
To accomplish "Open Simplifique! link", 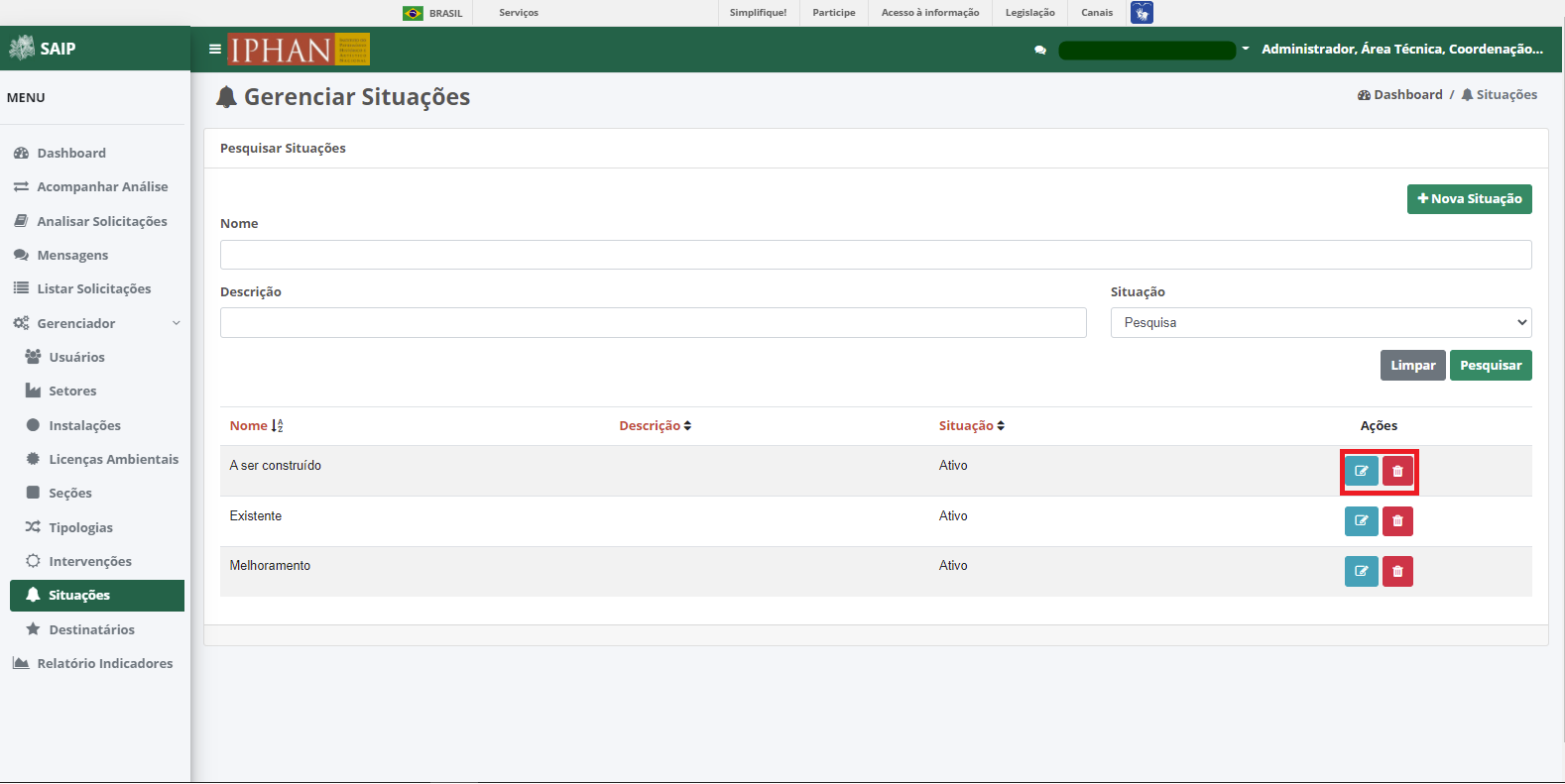I will [758, 13].
